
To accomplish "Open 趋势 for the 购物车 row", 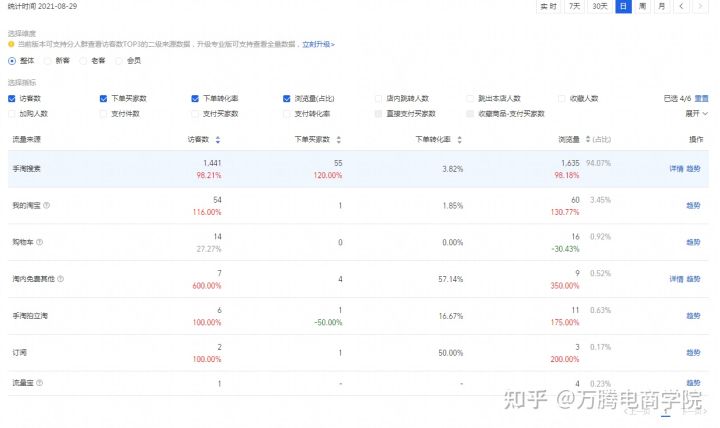I will click(693, 242).
